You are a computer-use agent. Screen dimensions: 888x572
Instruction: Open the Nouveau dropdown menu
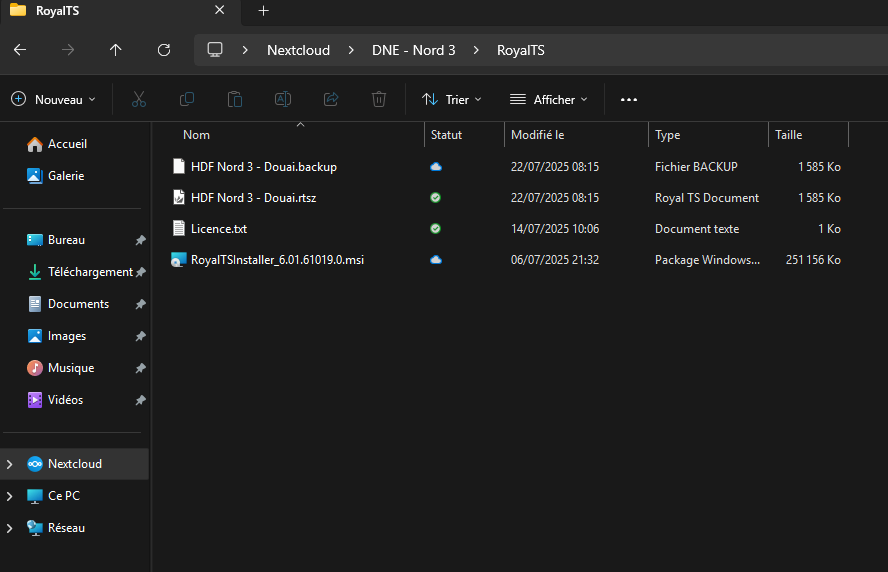tap(53, 100)
